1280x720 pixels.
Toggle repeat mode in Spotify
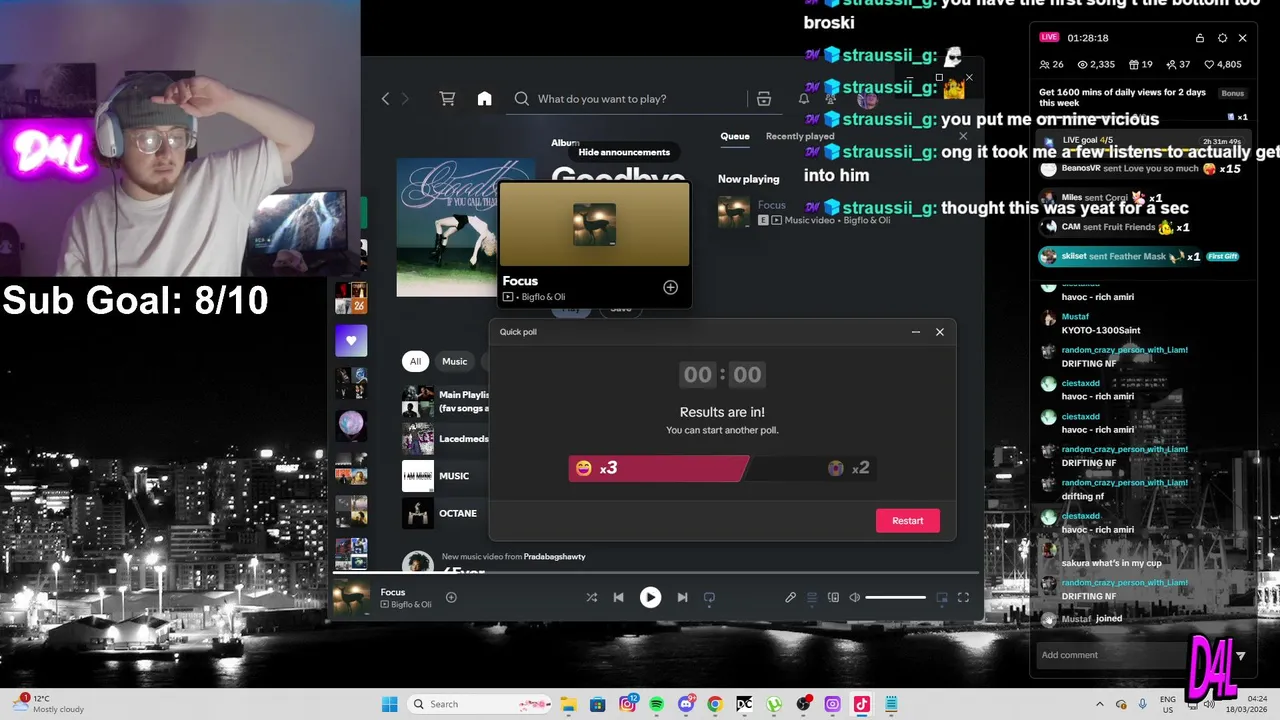pos(709,597)
